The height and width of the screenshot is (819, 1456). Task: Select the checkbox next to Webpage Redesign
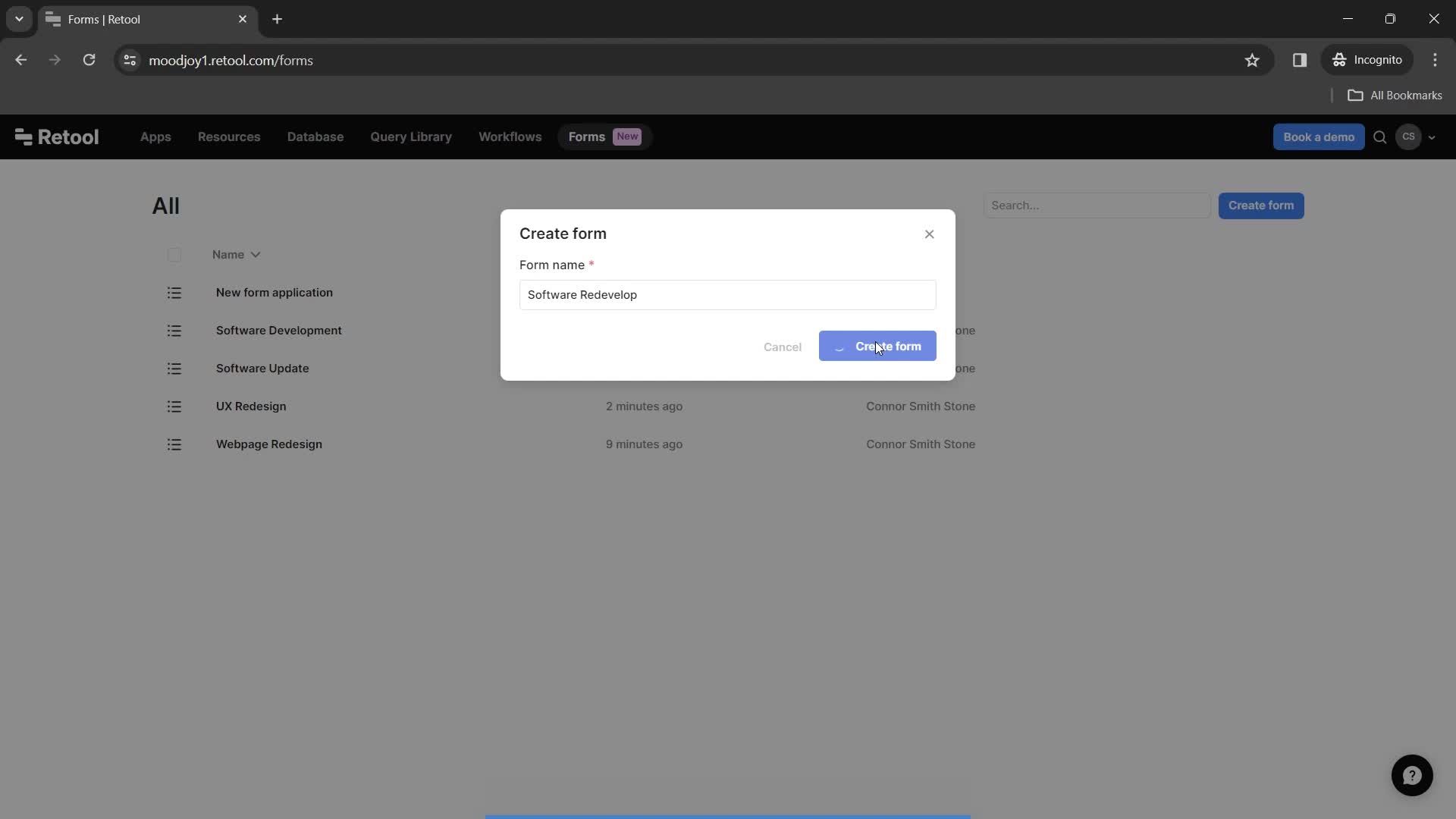pyautogui.click(x=174, y=444)
